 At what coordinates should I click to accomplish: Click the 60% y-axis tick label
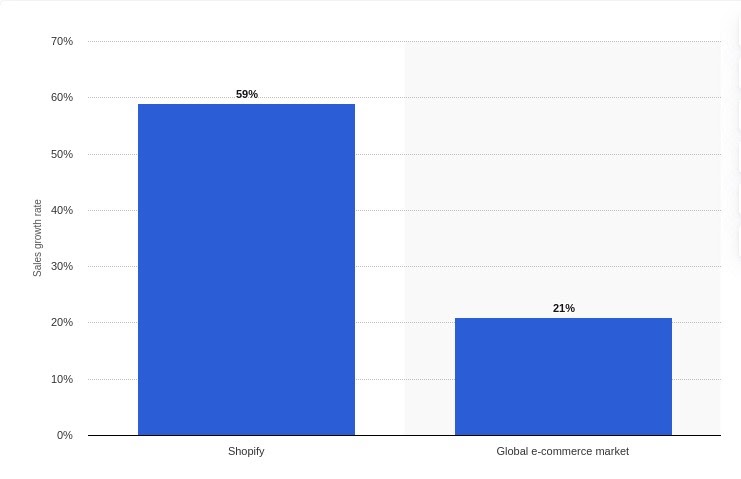click(x=62, y=97)
